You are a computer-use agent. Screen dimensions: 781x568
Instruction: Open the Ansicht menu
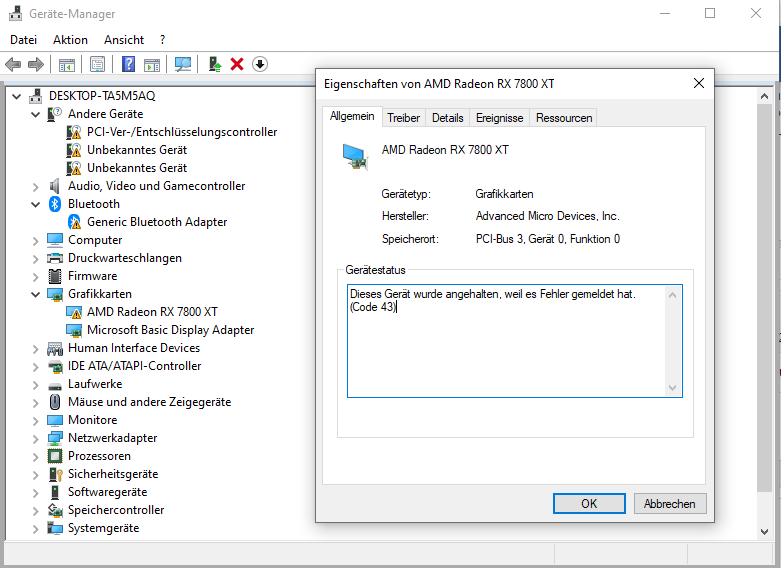coord(124,40)
